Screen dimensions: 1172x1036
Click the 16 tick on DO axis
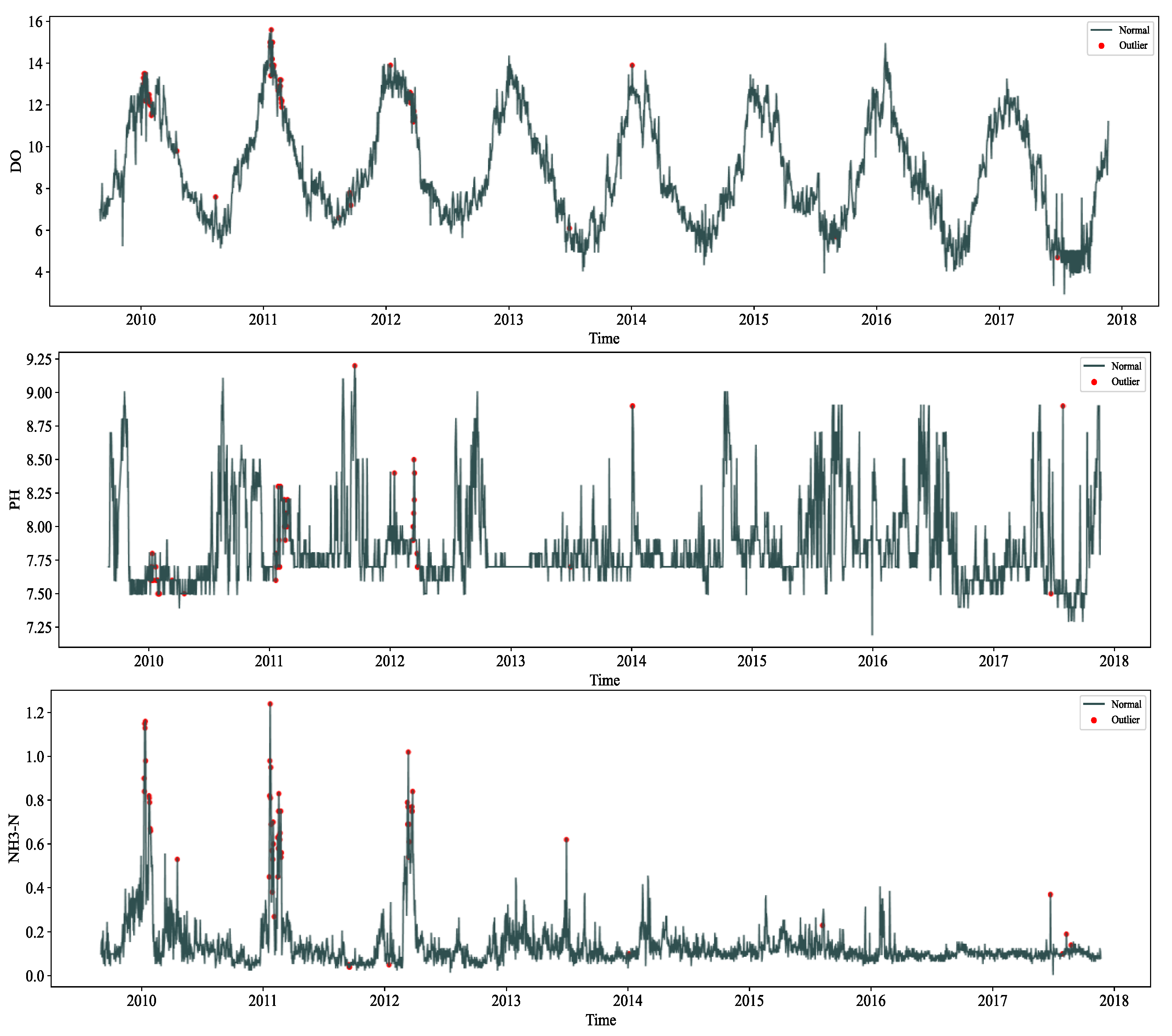coord(35,22)
